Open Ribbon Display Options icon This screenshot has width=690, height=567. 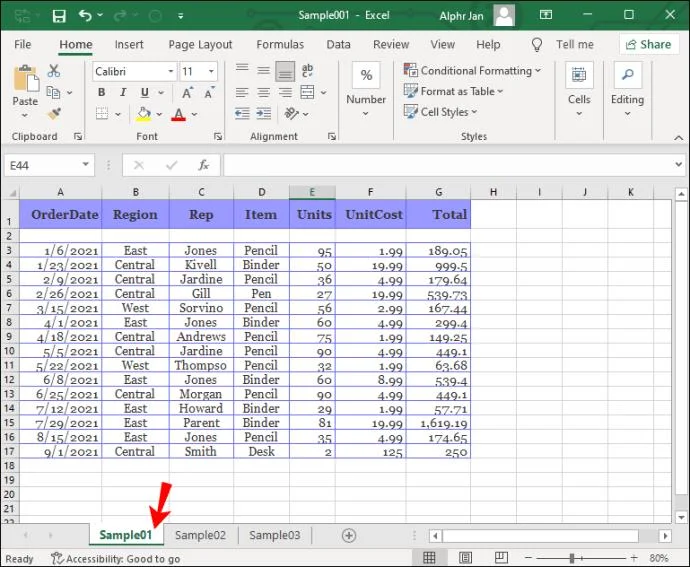[546, 15]
